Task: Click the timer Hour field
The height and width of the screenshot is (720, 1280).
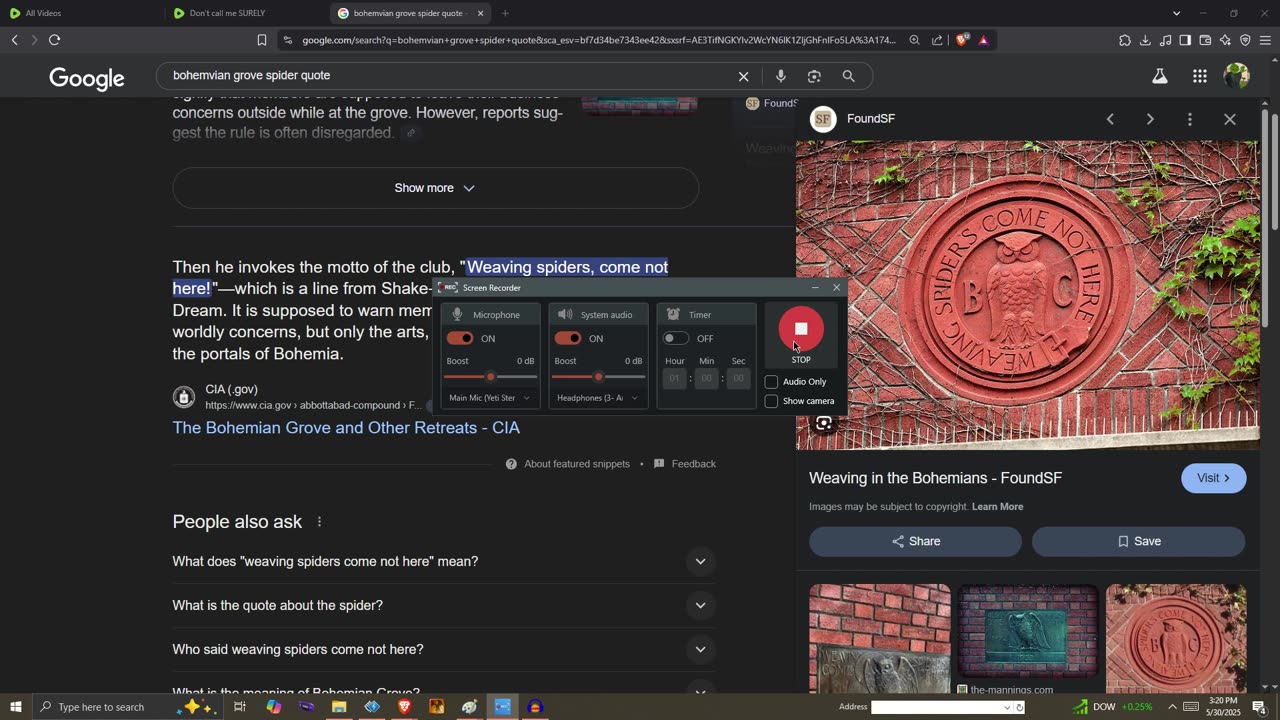Action: coord(674,379)
